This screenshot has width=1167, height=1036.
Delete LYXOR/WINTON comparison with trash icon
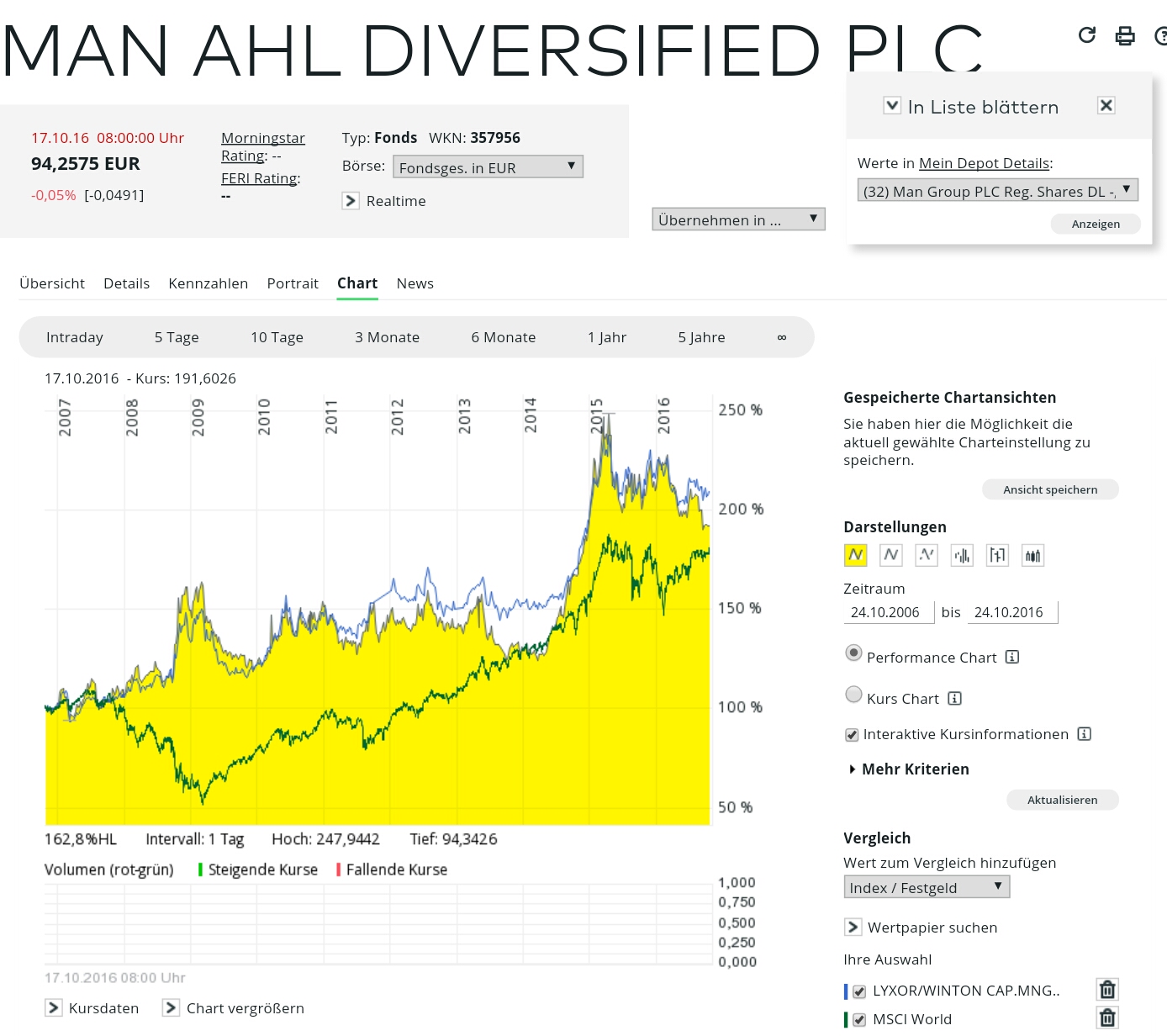(1107, 990)
